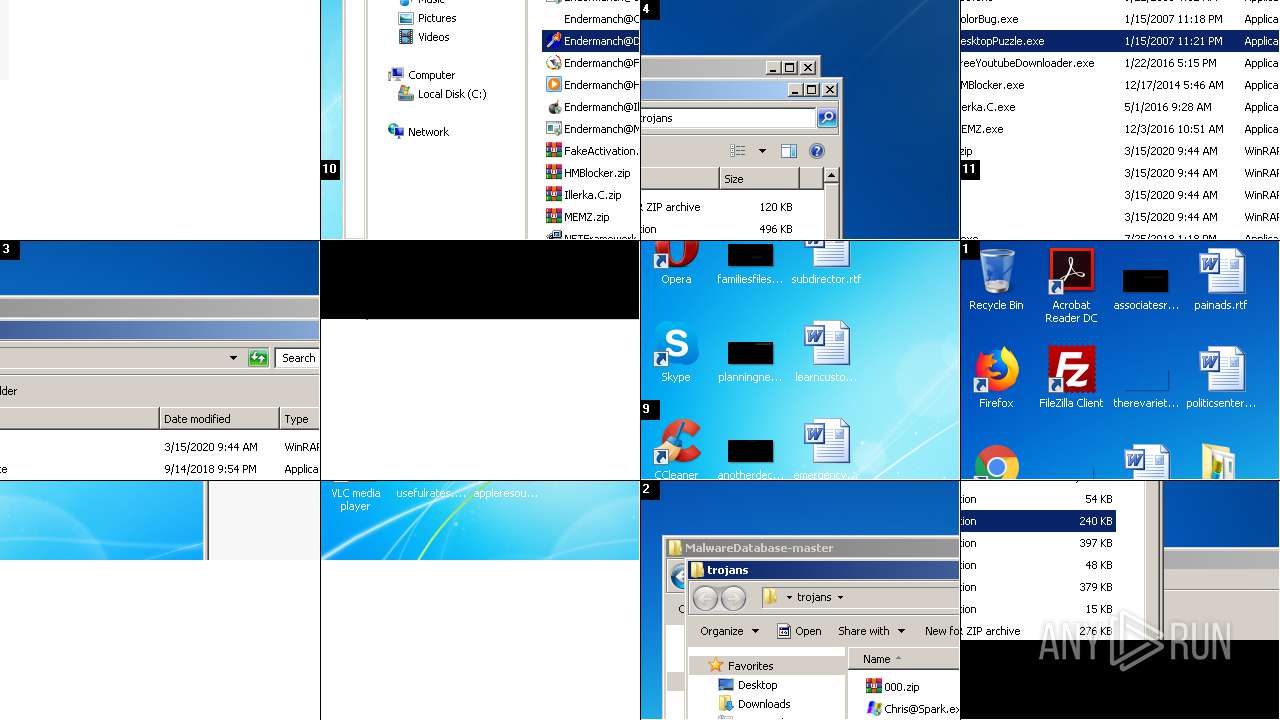Select the familiesfiles desktop item
The width and height of the screenshot is (1280, 720).
pos(750,264)
